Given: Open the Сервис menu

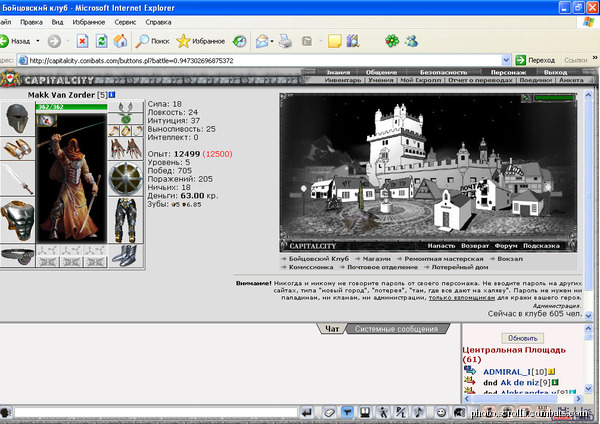Looking at the screenshot, I should pos(125,22).
